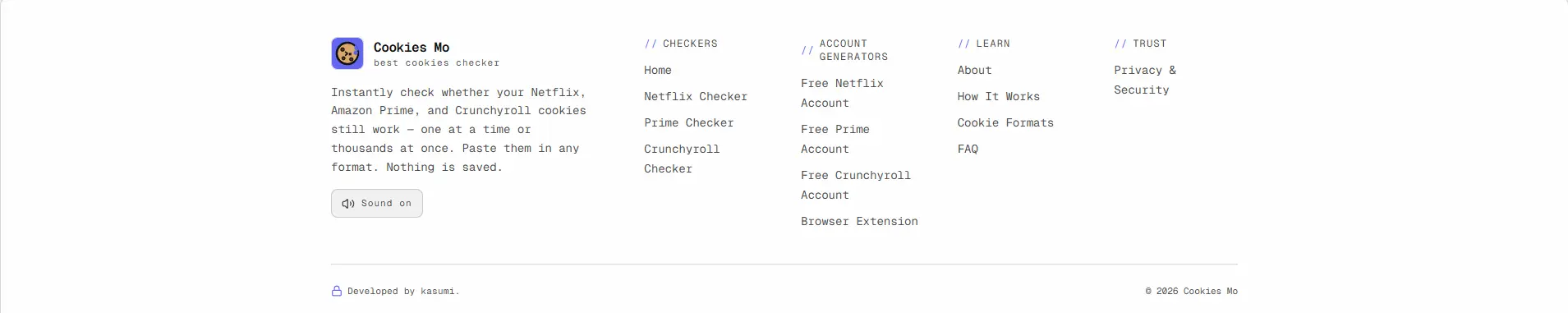Screen dimensions: 1568x313
Task: Open the How It Works link
Action: click(x=999, y=97)
